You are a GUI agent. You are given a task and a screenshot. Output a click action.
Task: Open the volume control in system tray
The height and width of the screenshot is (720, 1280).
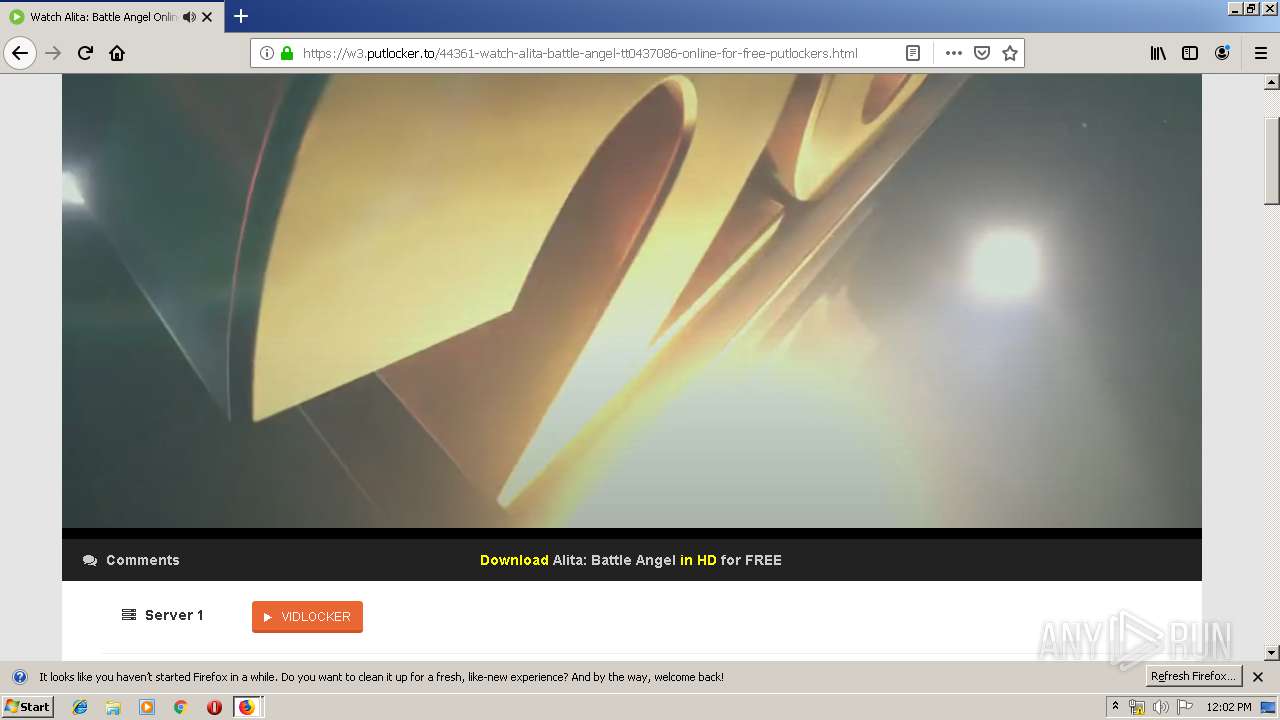point(1160,707)
